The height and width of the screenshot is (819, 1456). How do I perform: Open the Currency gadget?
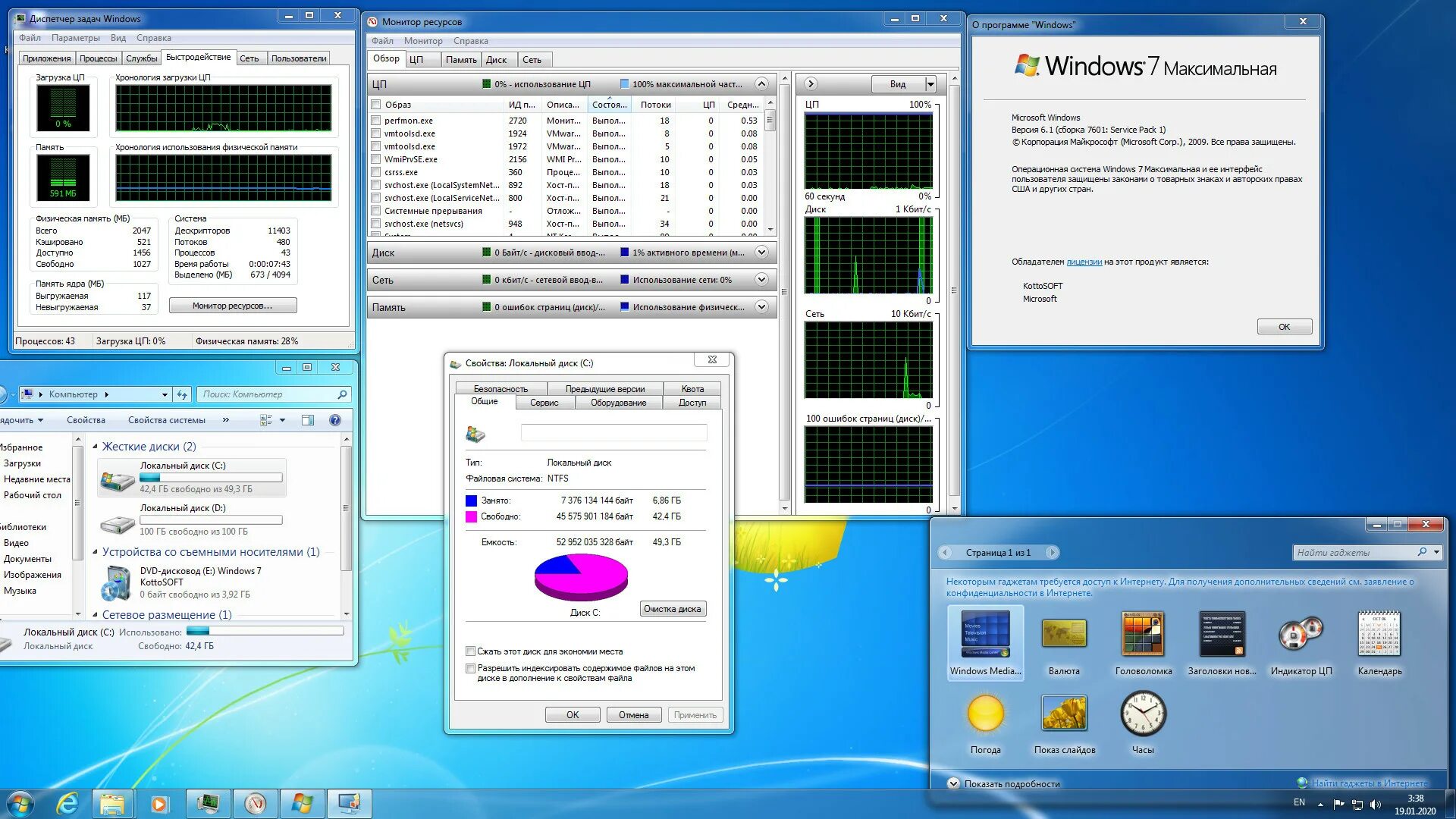[1064, 635]
